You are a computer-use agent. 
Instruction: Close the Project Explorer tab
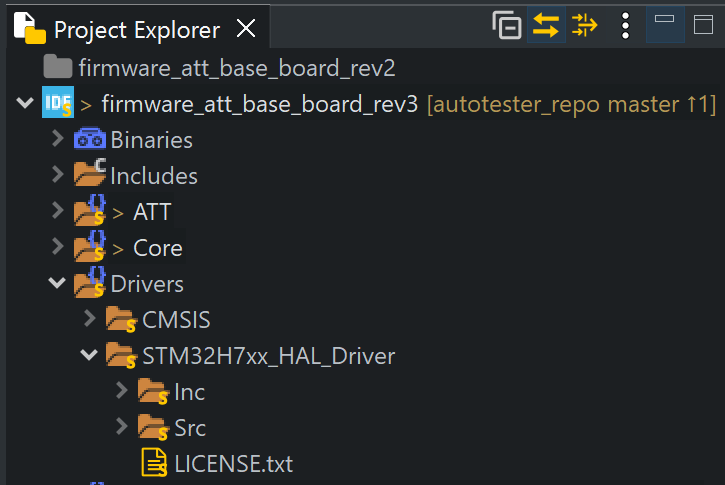245,29
